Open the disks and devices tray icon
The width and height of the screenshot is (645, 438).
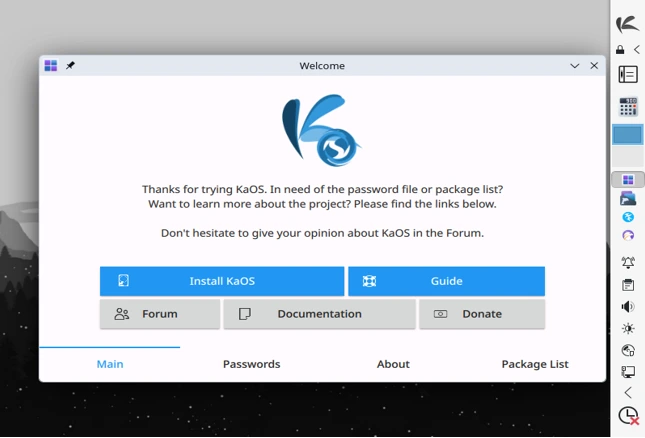pyautogui.click(x=628, y=350)
